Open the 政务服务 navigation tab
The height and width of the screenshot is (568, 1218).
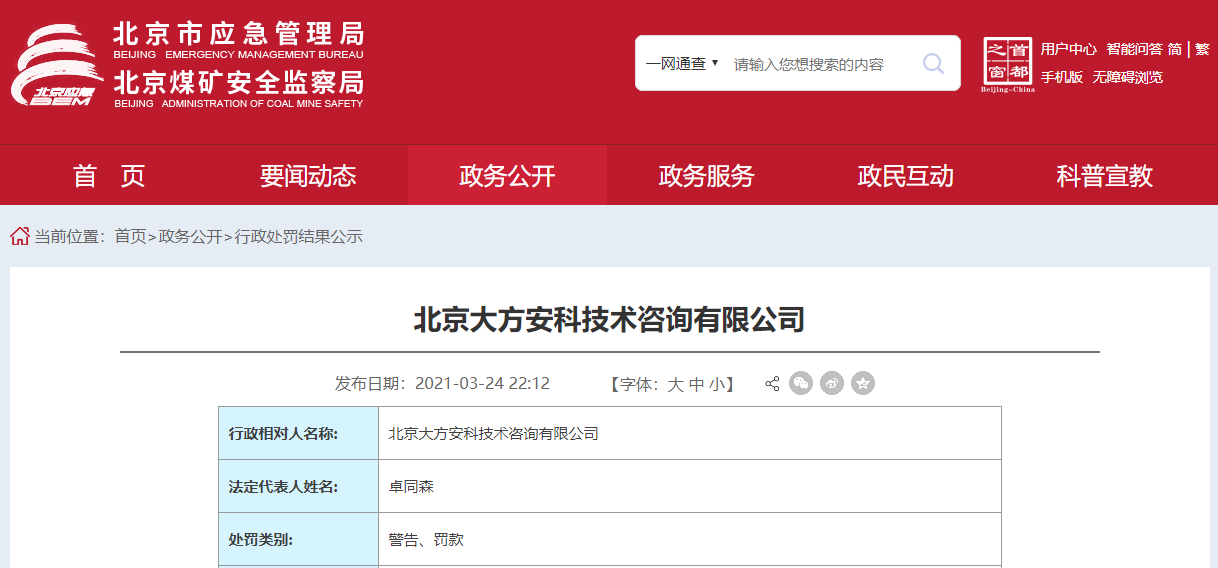pyautogui.click(x=706, y=176)
